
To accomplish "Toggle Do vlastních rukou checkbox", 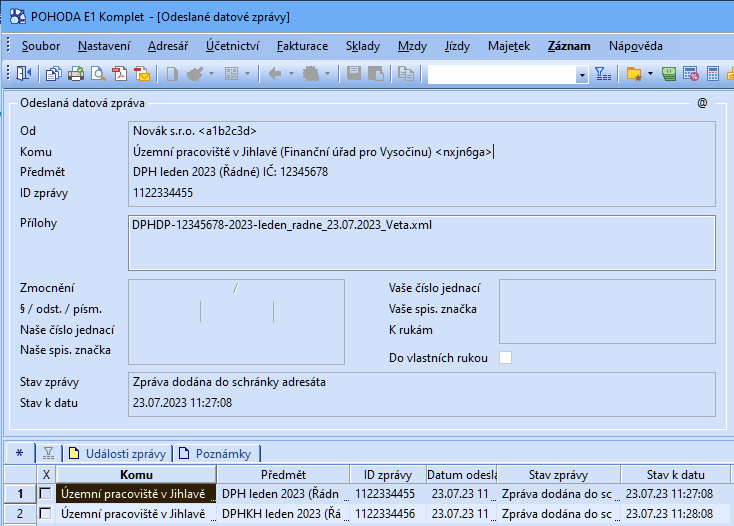I will click(506, 358).
